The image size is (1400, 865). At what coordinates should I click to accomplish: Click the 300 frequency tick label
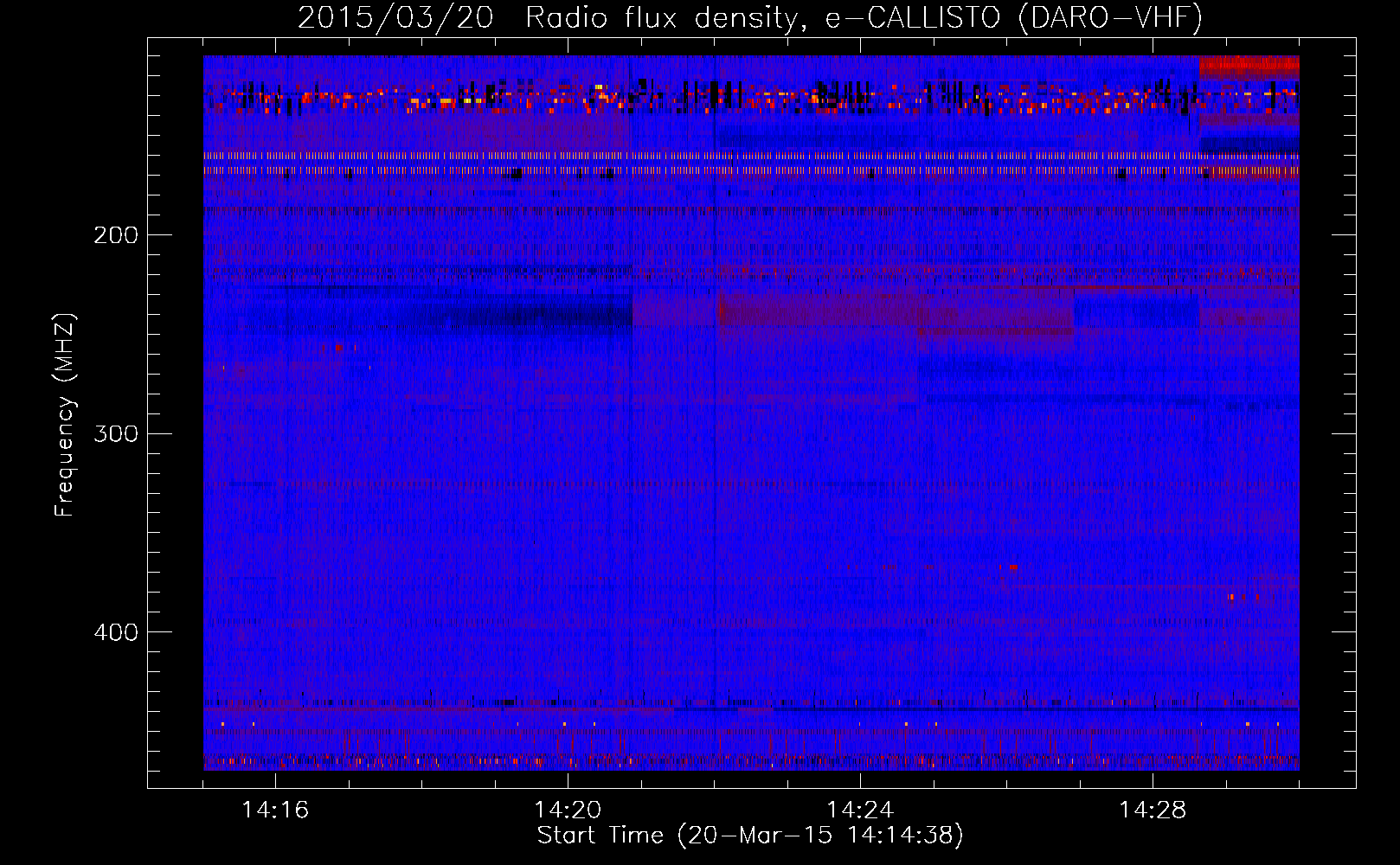[116, 433]
